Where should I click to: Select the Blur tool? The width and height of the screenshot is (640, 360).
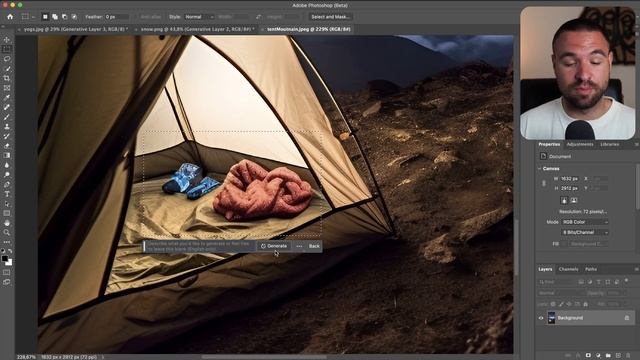click(7, 165)
